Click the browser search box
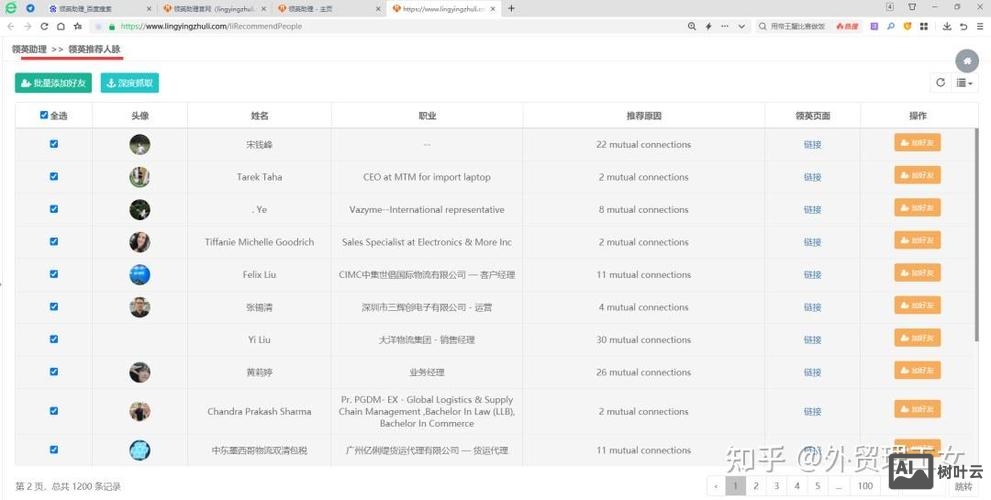The image size is (991, 500). [x=809, y=27]
